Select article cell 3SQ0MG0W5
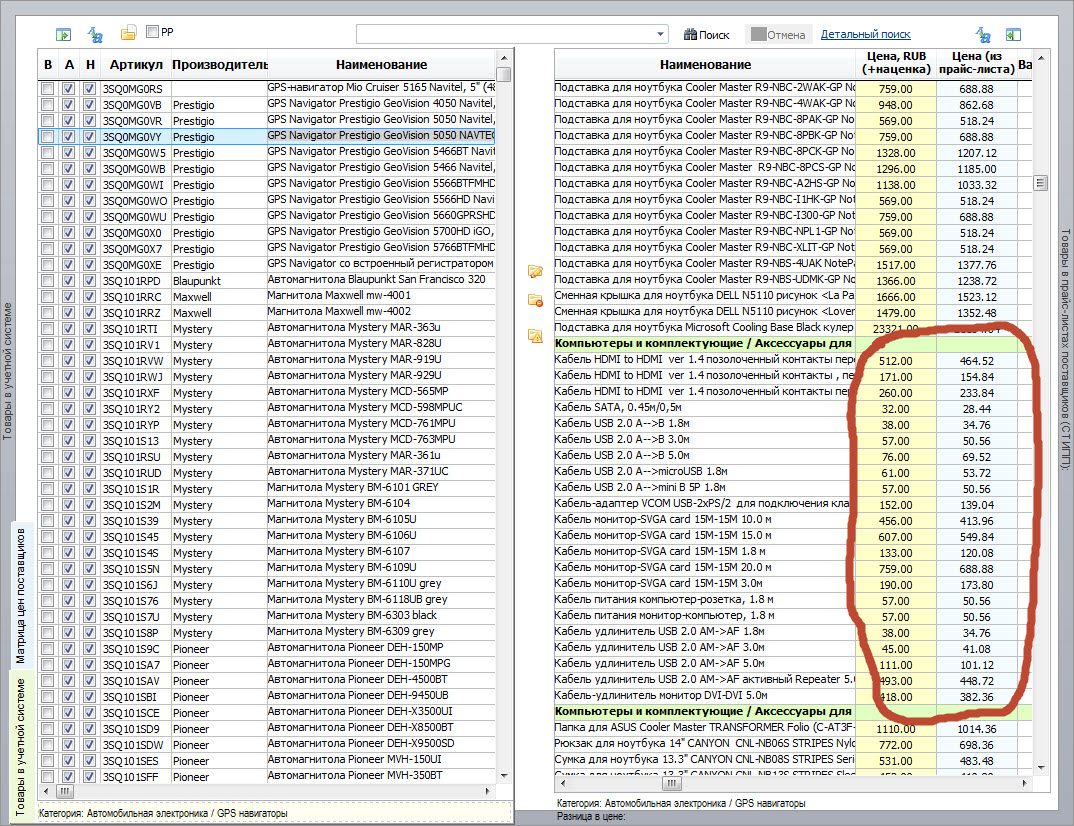Viewport: 1074px width, 826px height. (x=134, y=153)
